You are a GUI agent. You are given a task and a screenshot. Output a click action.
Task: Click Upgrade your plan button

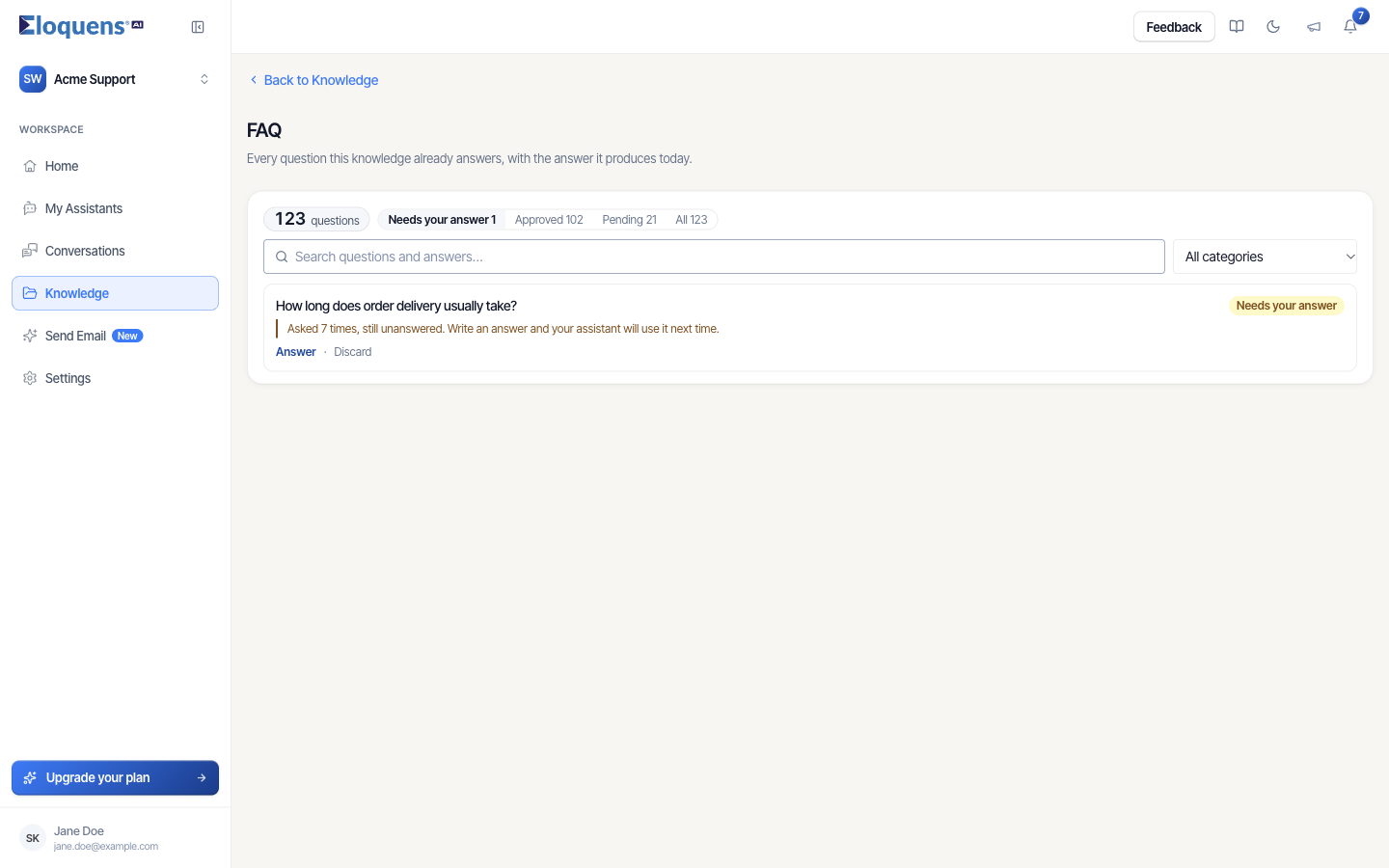[x=115, y=778]
